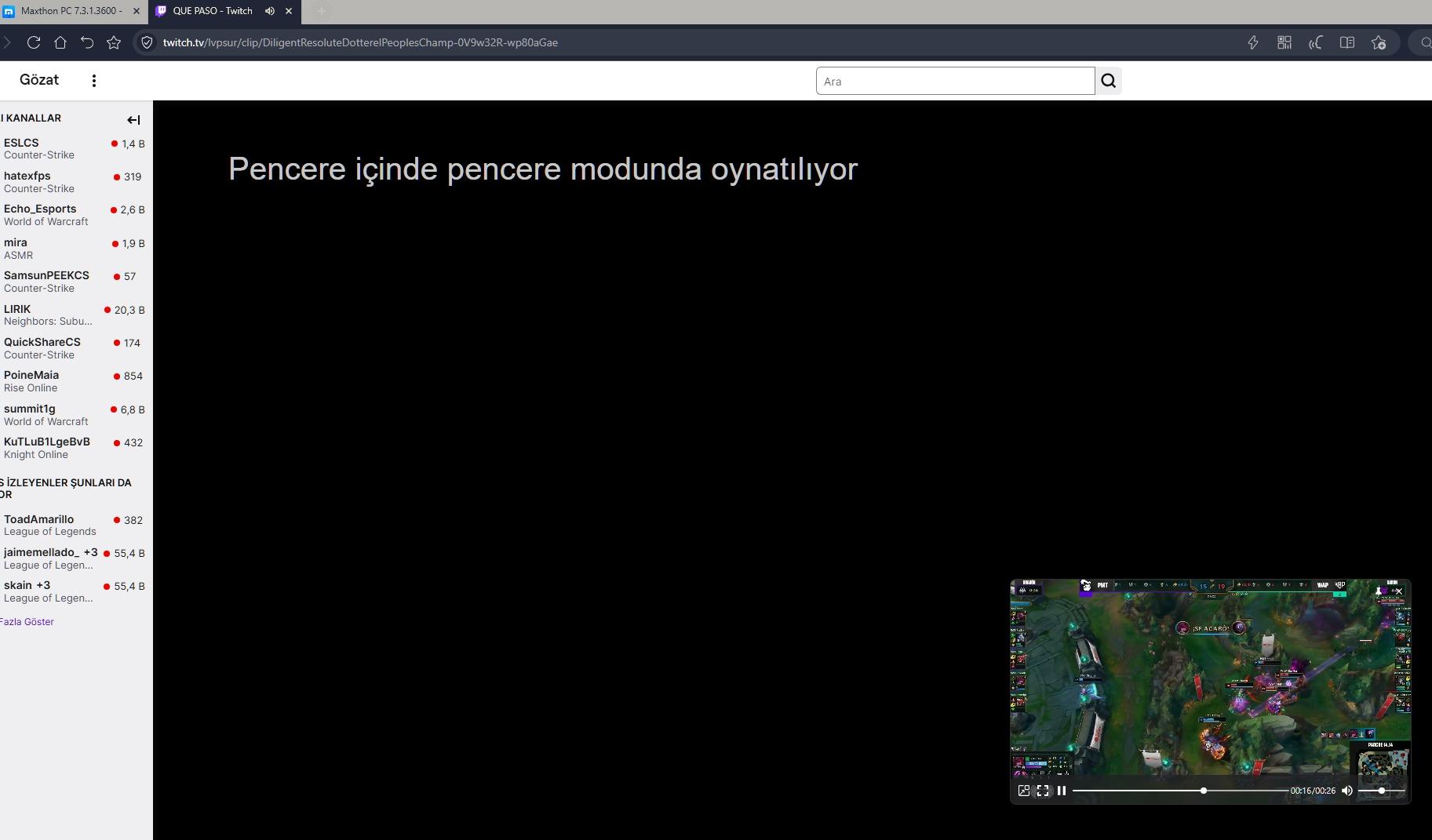Open summit1g channel
Image resolution: width=1432 pixels, height=840 pixels.
point(75,415)
